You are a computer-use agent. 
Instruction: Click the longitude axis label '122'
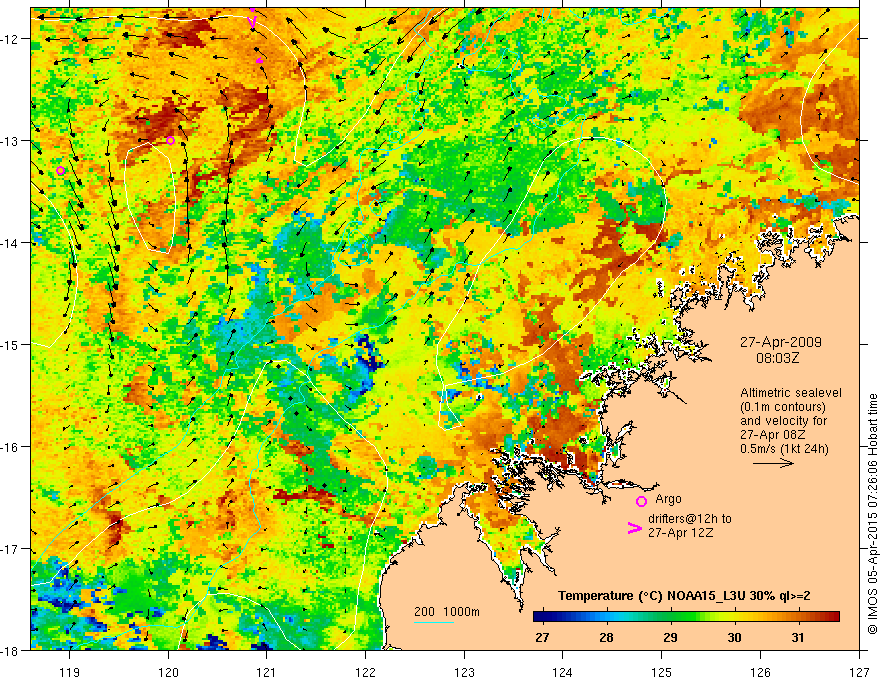pos(365,672)
